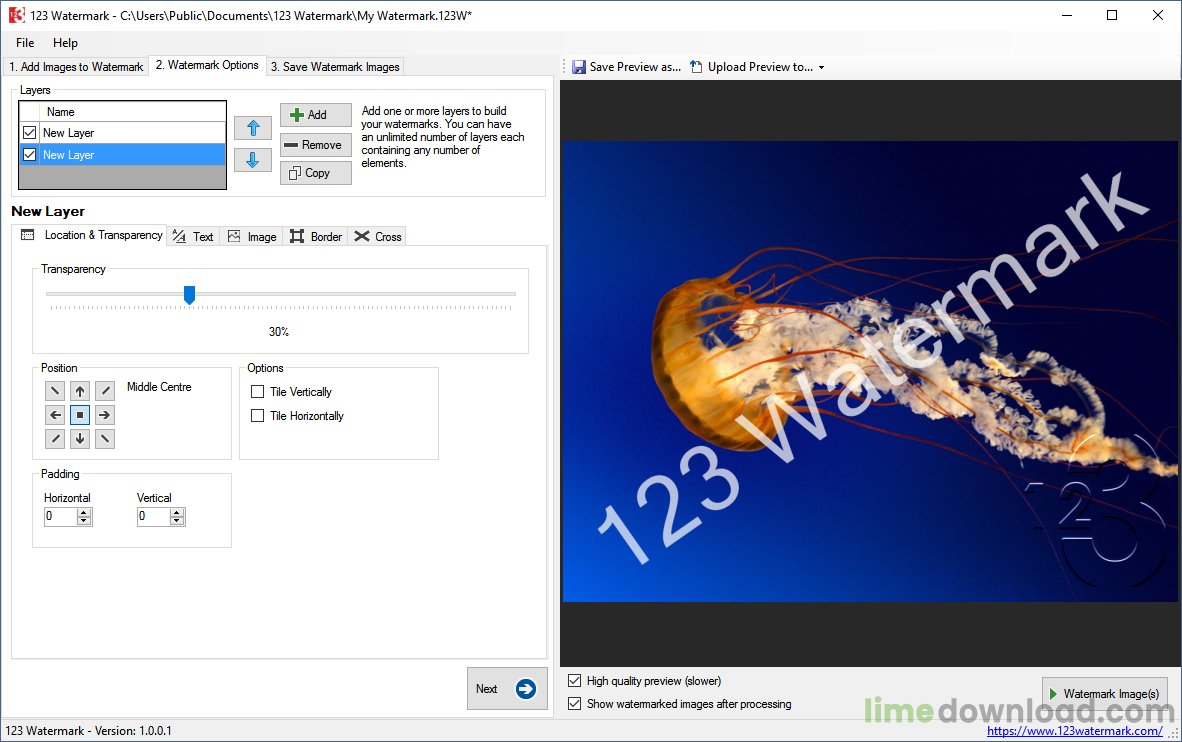This screenshot has height=742, width=1182.
Task: Set position to top-right arrow
Action: point(104,391)
